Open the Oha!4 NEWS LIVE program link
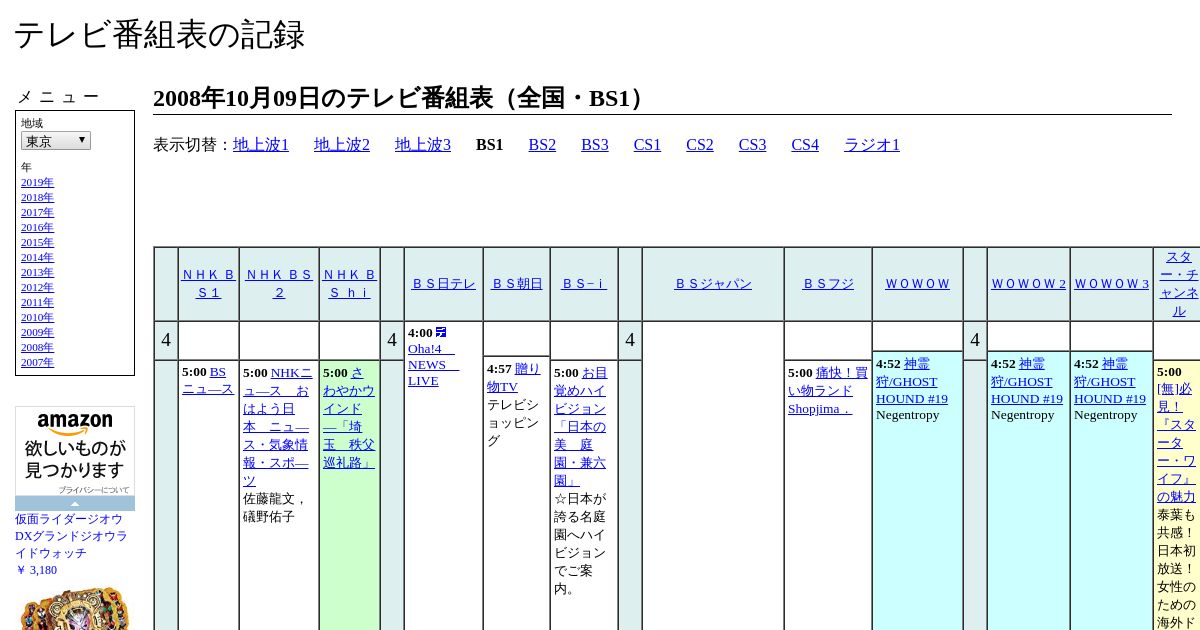The height and width of the screenshot is (630, 1200). click(433, 365)
